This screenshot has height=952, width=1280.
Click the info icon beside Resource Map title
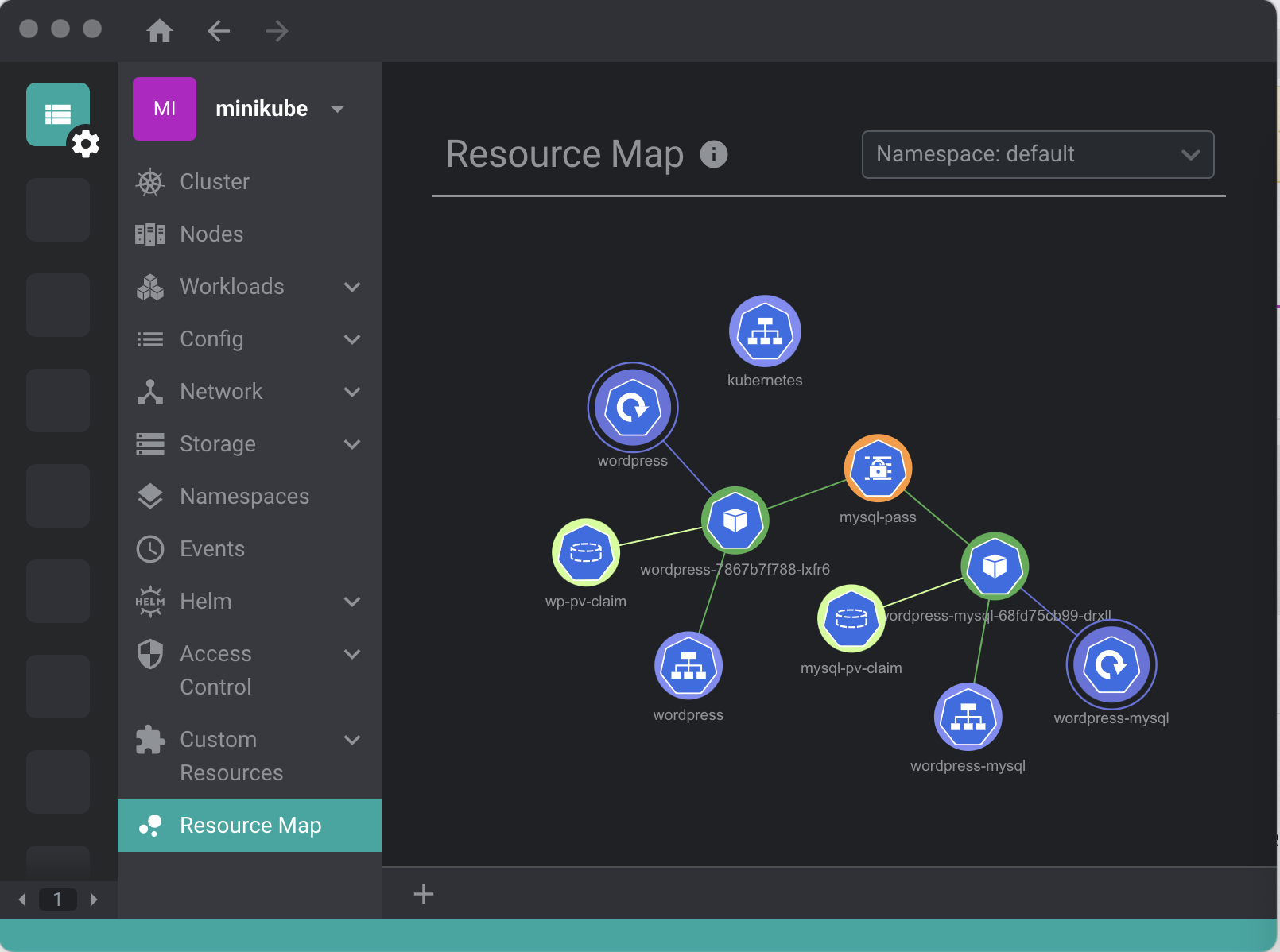(714, 153)
